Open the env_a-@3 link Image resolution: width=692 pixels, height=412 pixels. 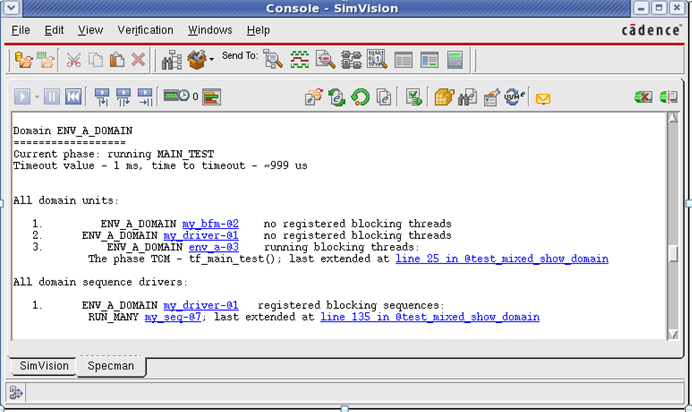214,247
